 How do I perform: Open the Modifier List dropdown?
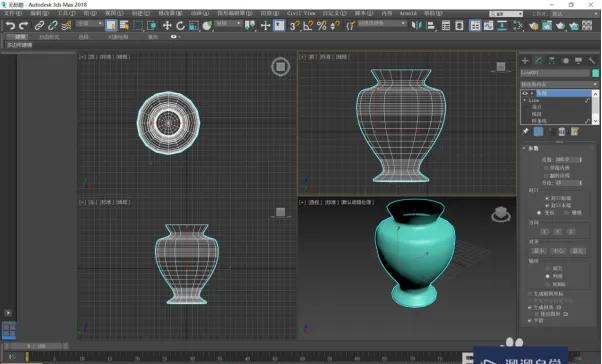pos(559,84)
